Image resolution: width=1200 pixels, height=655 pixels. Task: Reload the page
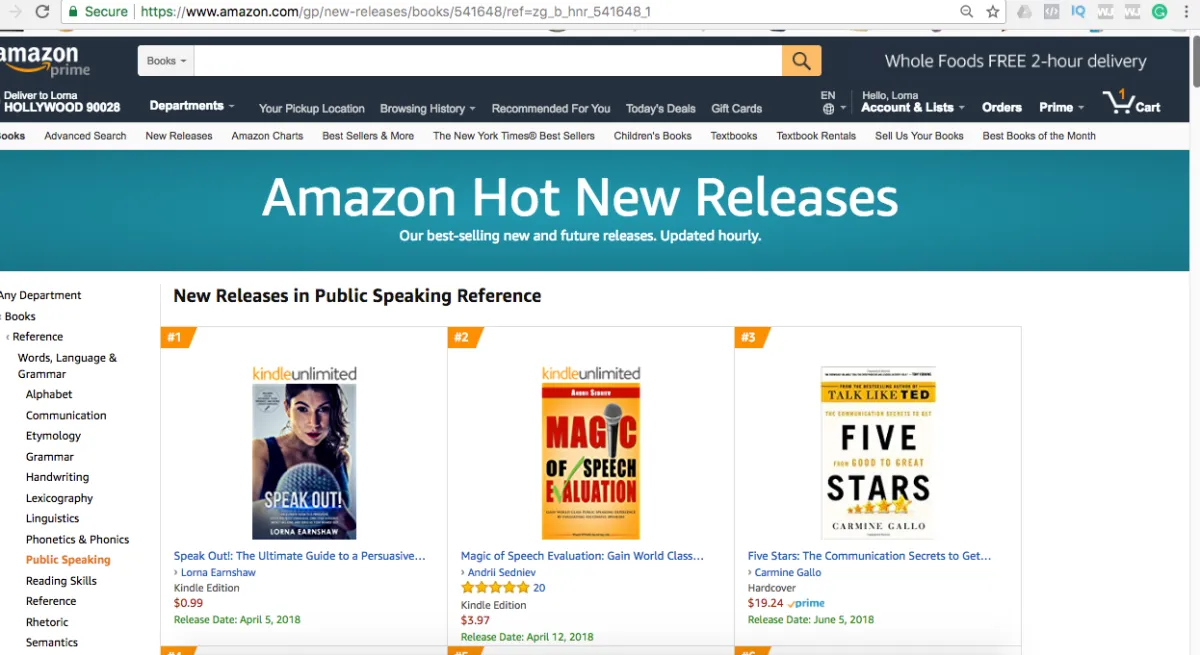click(42, 12)
